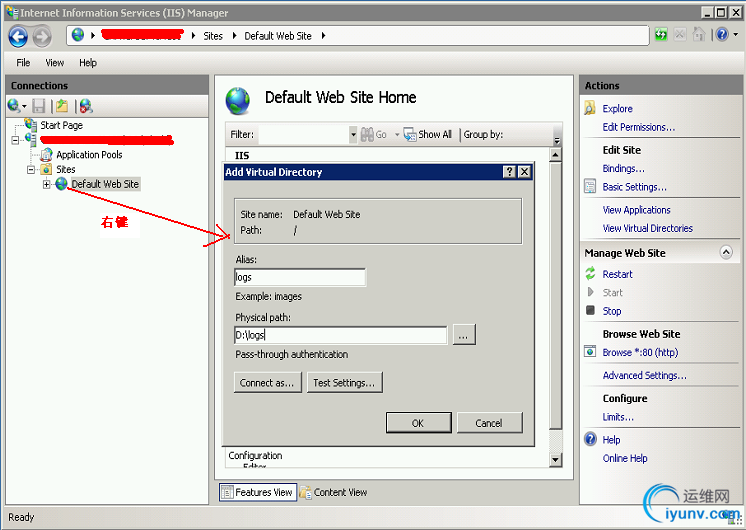The image size is (746, 530).
Task: Collapse the server node in Connections tree
Action: [x=15, y=140]
